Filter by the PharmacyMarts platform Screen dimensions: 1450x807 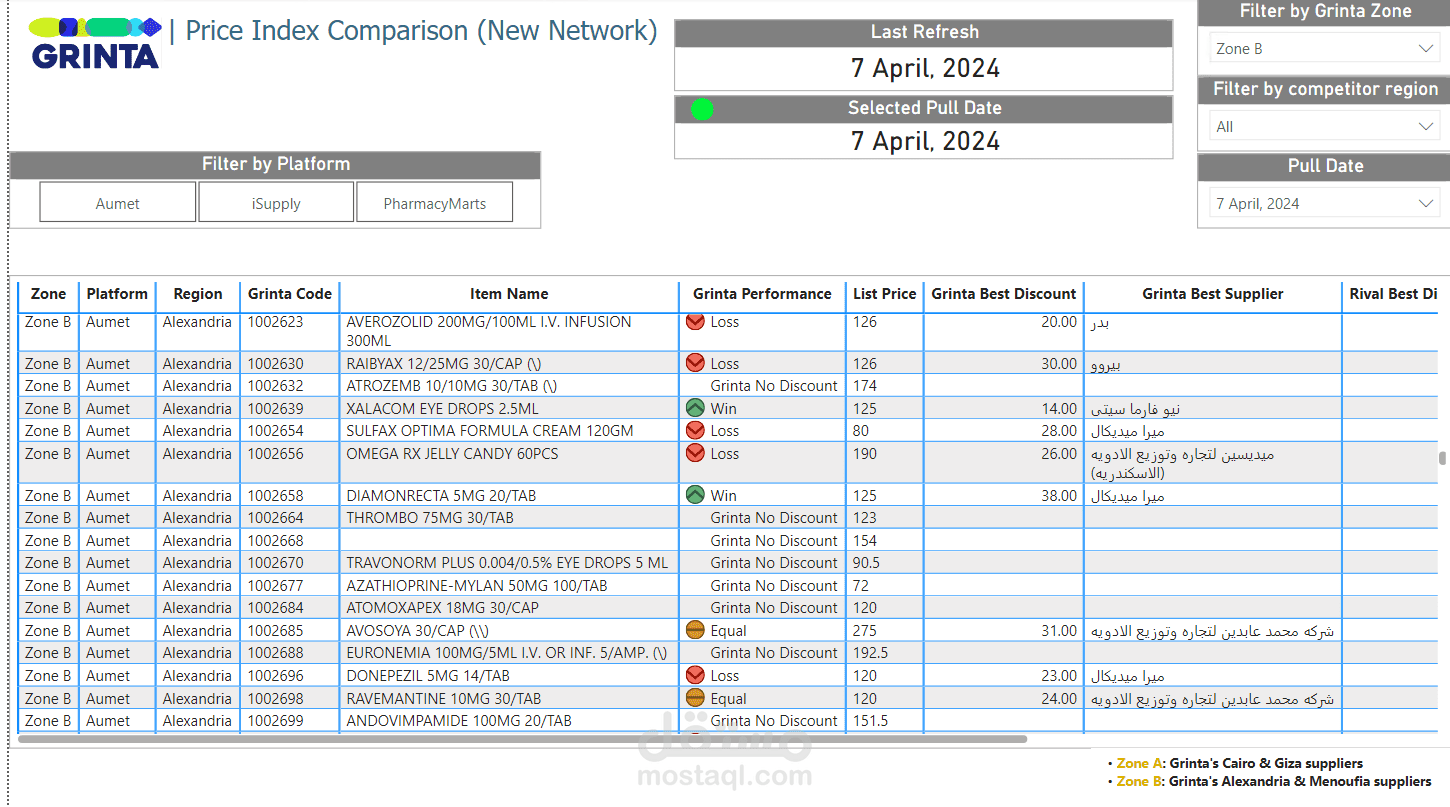coord(435,203)
